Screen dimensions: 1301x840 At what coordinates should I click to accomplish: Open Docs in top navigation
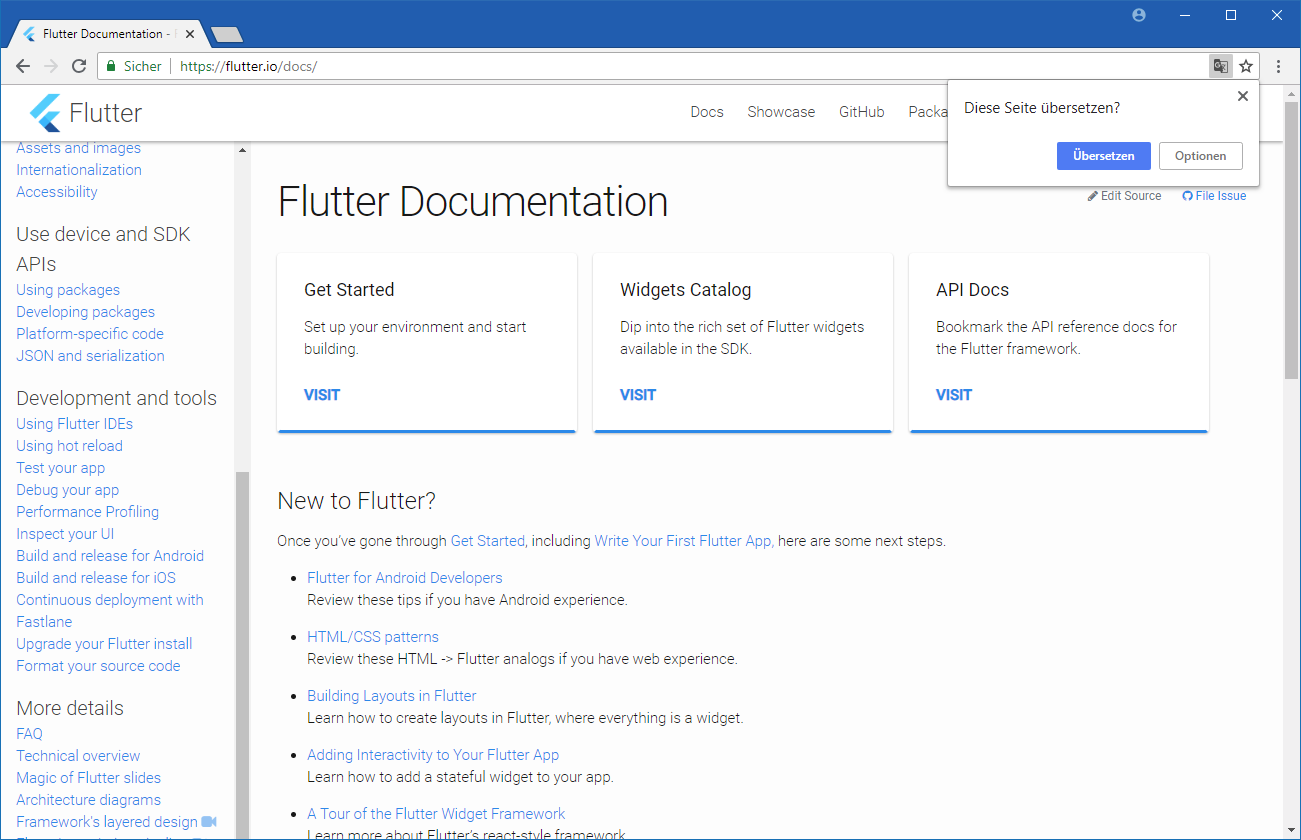tap(707, 112)
